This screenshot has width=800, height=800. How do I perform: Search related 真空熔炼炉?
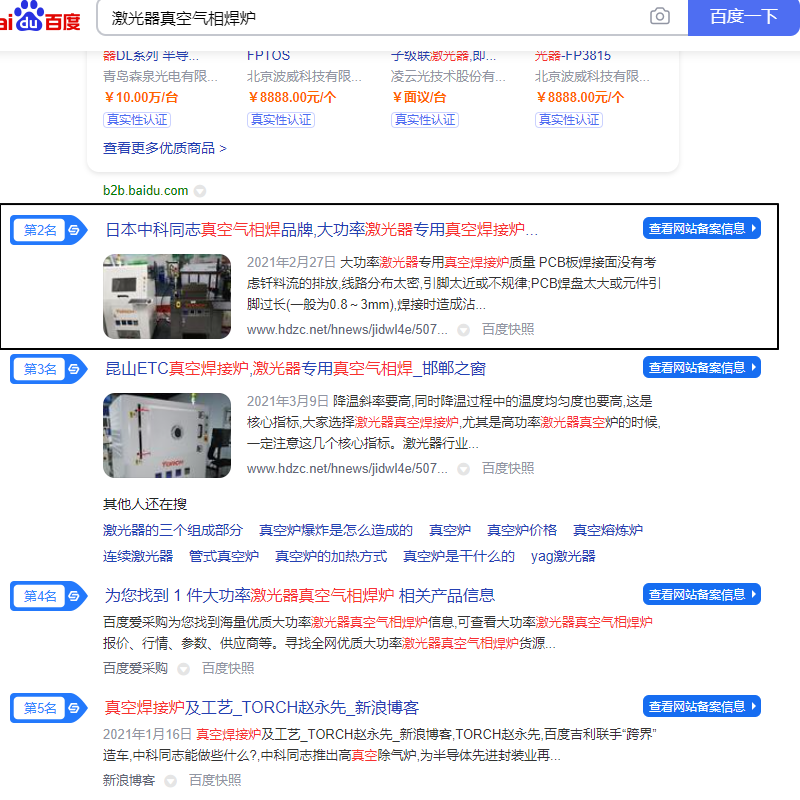(x=607, y=531)
